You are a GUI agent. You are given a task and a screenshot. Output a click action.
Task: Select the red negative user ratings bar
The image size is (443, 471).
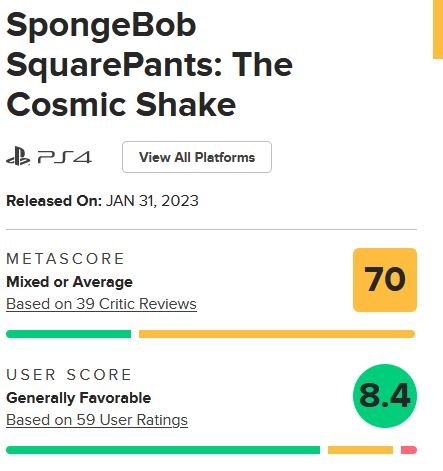[x=409, y=450]
